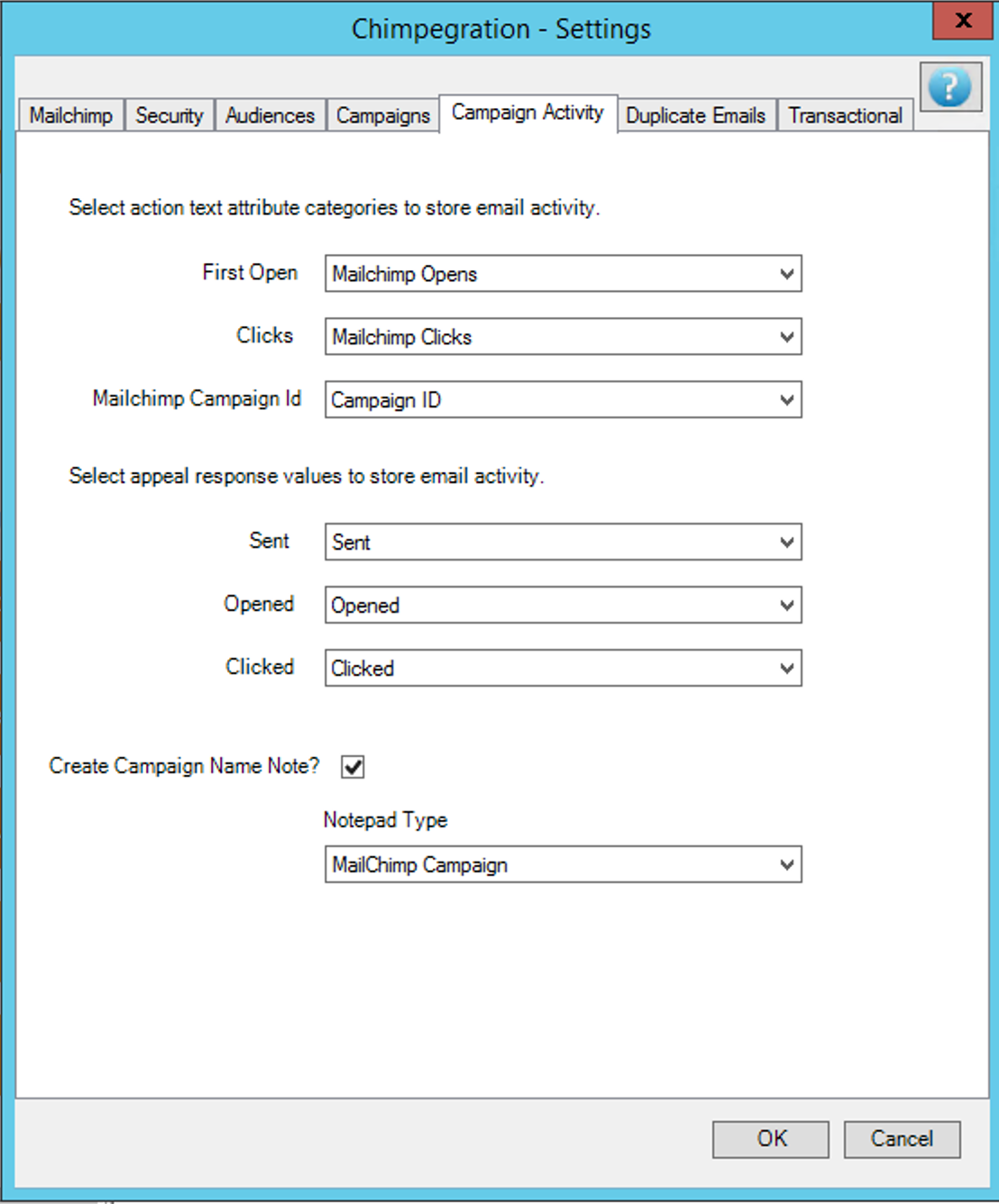Viewport: 999px width, 1204px height.
Task: Click the 'Chimpegration - Settings' window title
Action: (501, 29)
